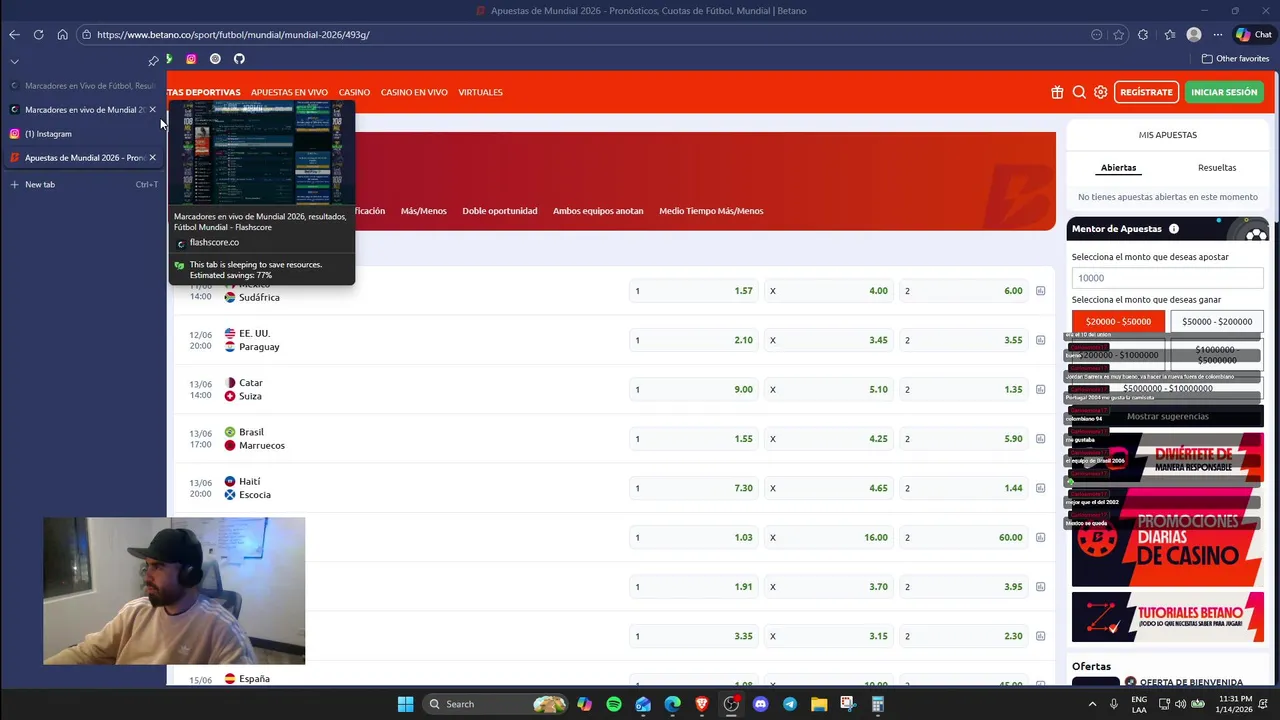The image size is (1280, 720).
Task: Click the Windows Start button
Action: pyautogui.click(x=405, y=704)
